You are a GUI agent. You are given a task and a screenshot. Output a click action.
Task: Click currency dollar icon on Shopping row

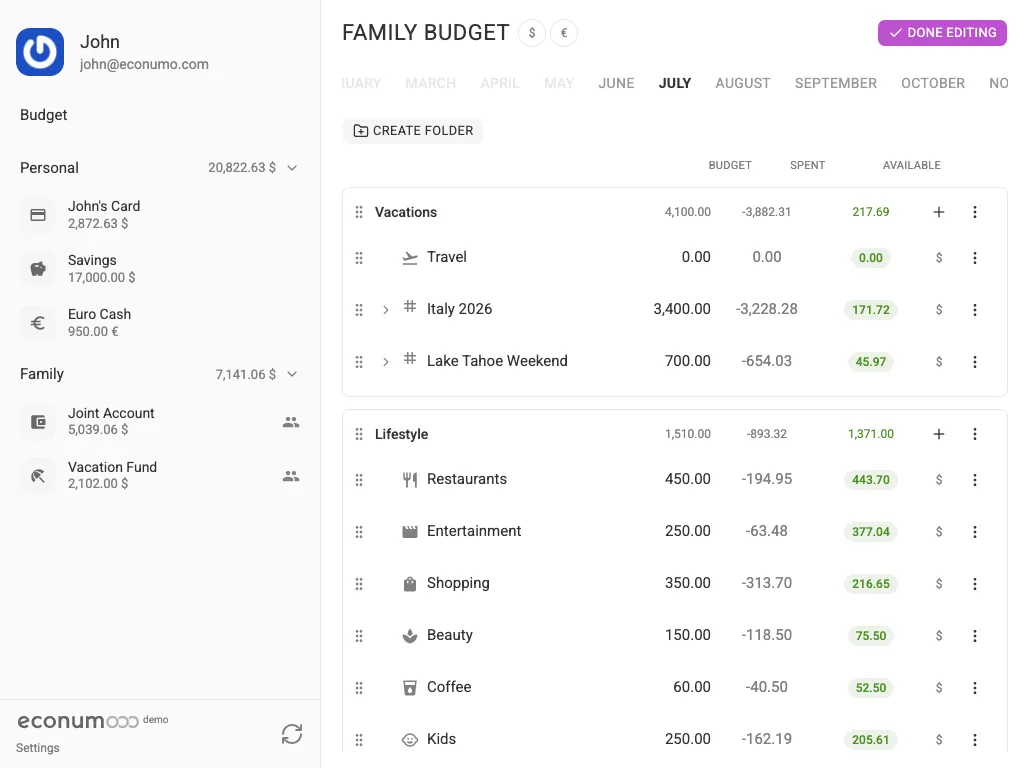938,583
